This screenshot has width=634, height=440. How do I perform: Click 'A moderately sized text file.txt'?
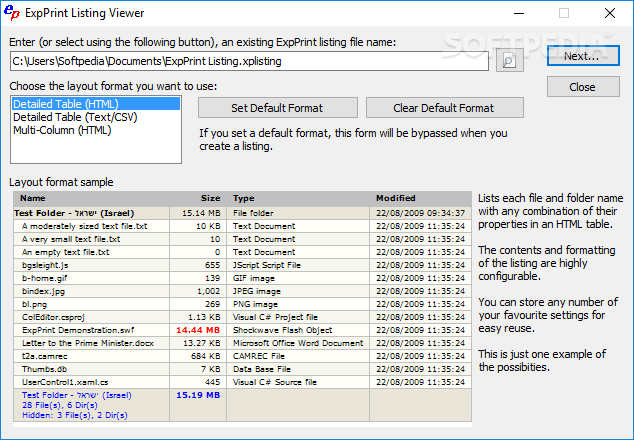(x=85, y=226)
